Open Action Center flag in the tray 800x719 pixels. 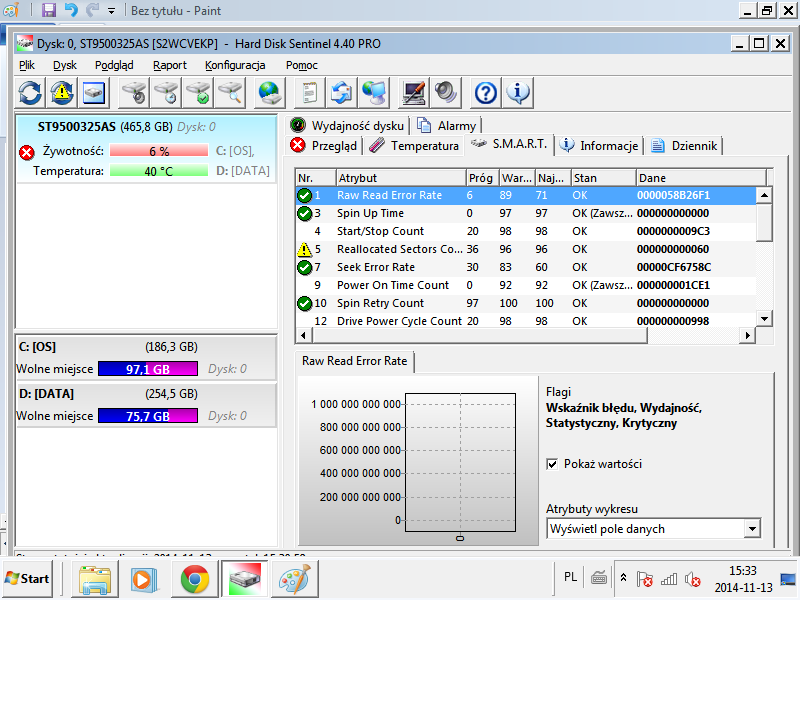pos(645,579)
